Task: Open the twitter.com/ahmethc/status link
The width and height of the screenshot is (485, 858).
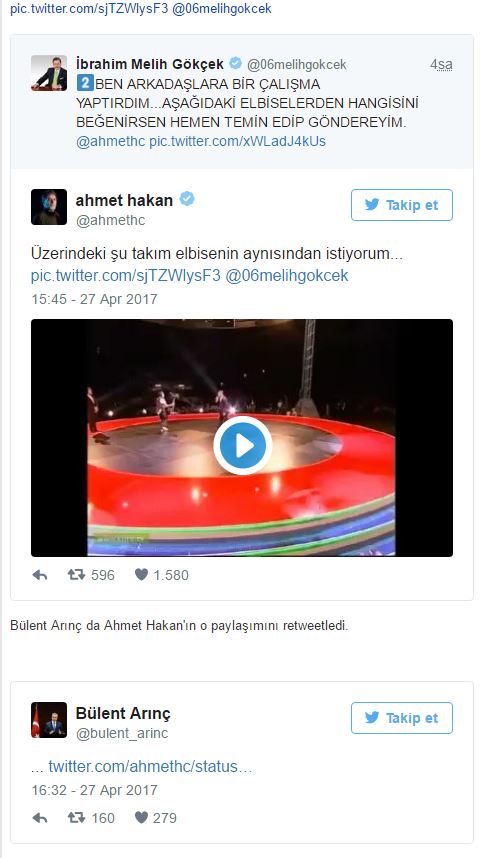Action: point(151,767)
